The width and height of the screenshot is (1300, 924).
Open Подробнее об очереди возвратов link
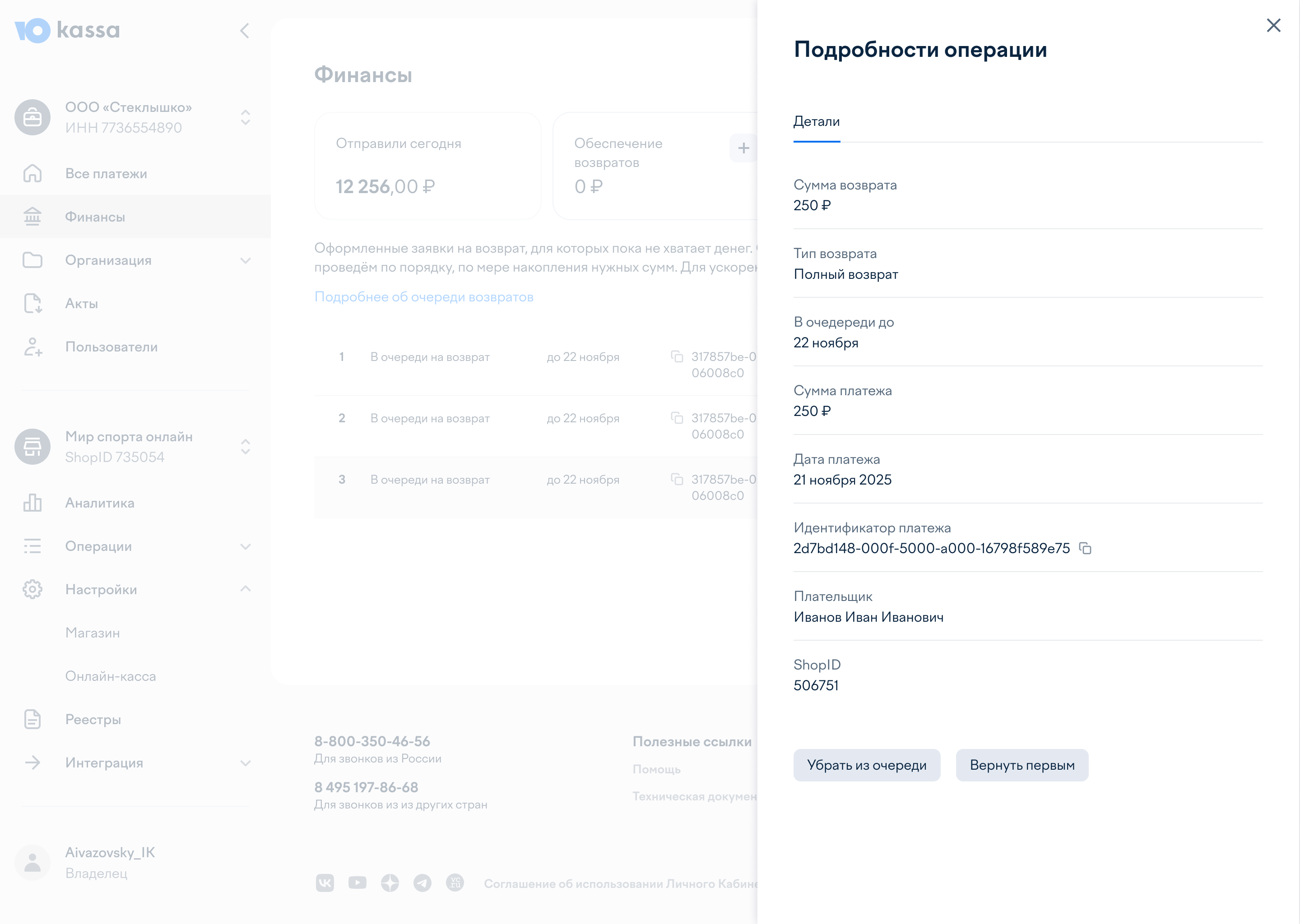424,297
